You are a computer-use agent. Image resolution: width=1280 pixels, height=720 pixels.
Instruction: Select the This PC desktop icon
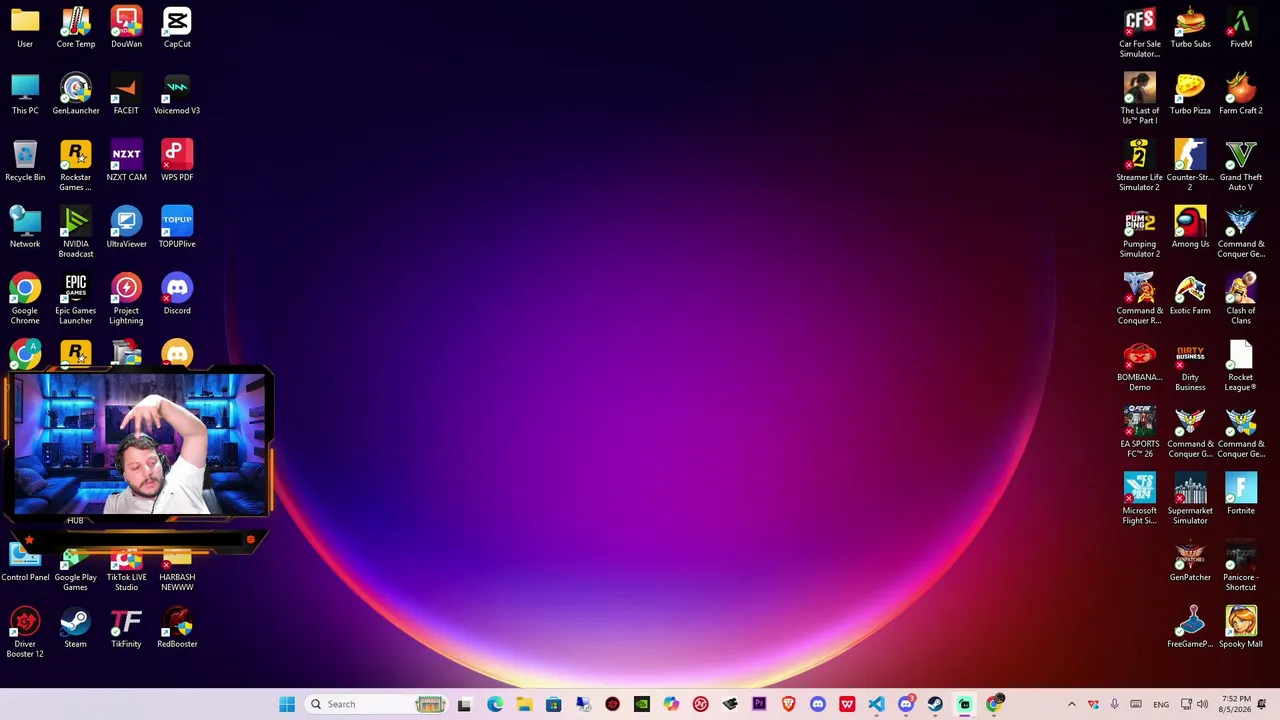coord(25,95)
